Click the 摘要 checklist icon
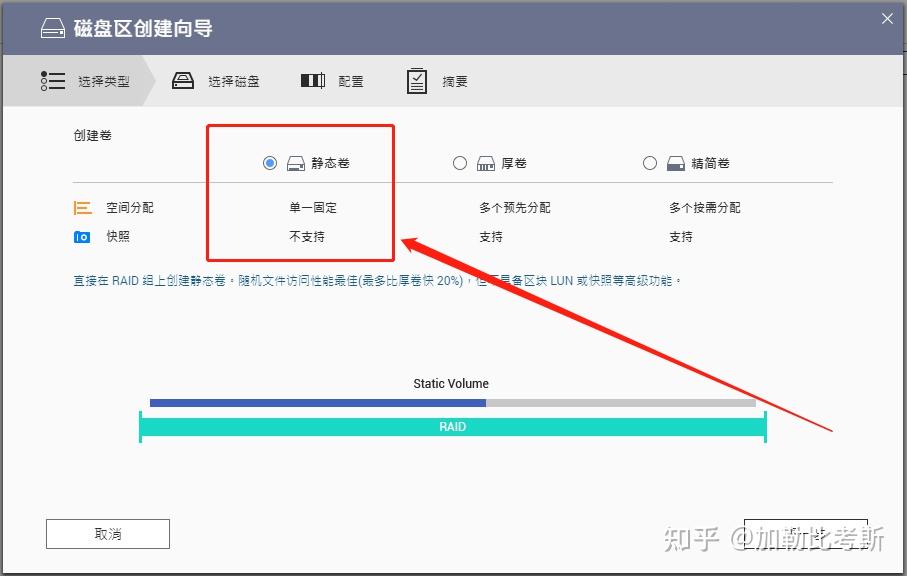907x576 pixels. point(416,80)
